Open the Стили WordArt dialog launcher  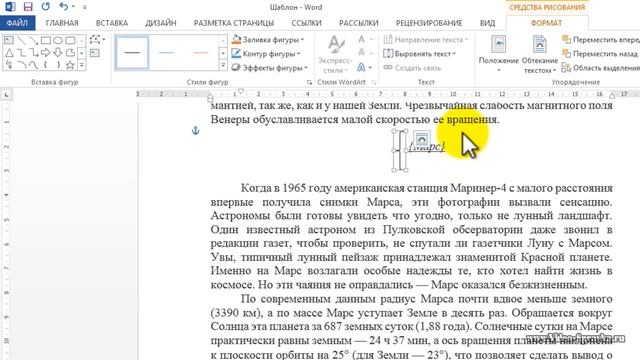pos(373,82)
